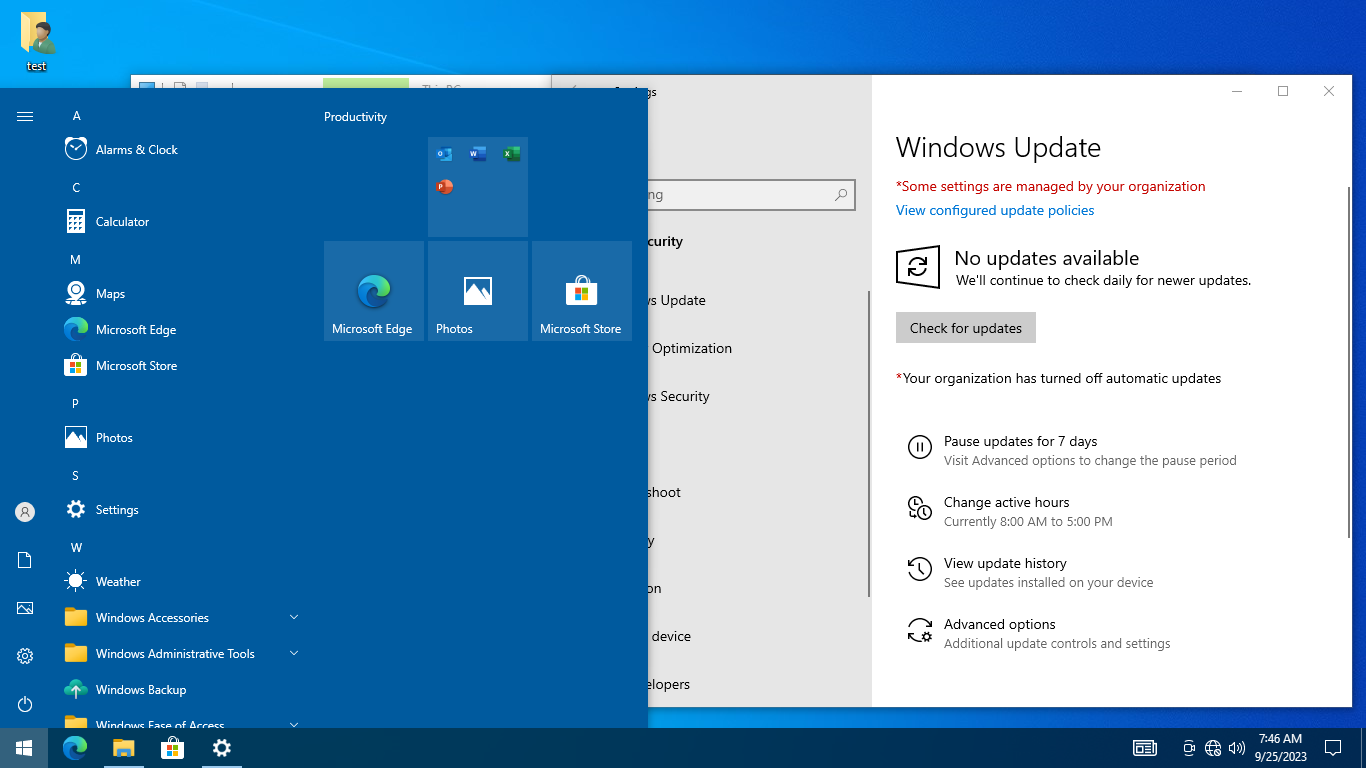The width and height of the screenshot is (1366, 768).
Task: Click the Settings search input field
Action: [x=740, y=195]
